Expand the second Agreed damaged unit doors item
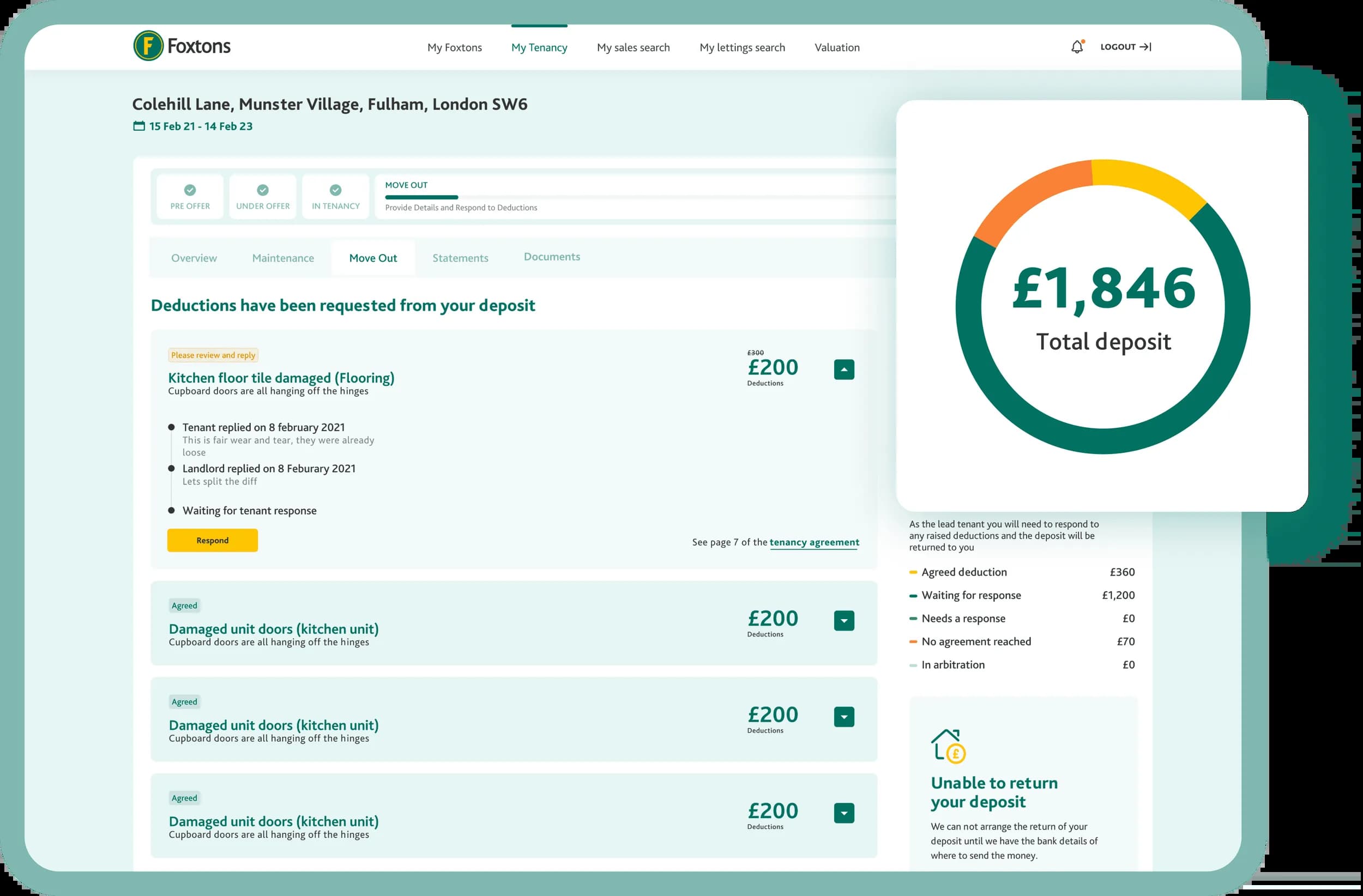This screenshot has width=1363, height=896. coord(843,717)
